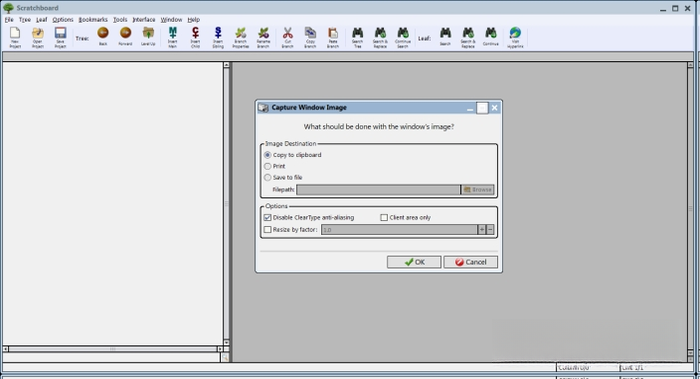Decrease resize factor with minus button
This screenshot has height=379, width=700.
[490, 229]
